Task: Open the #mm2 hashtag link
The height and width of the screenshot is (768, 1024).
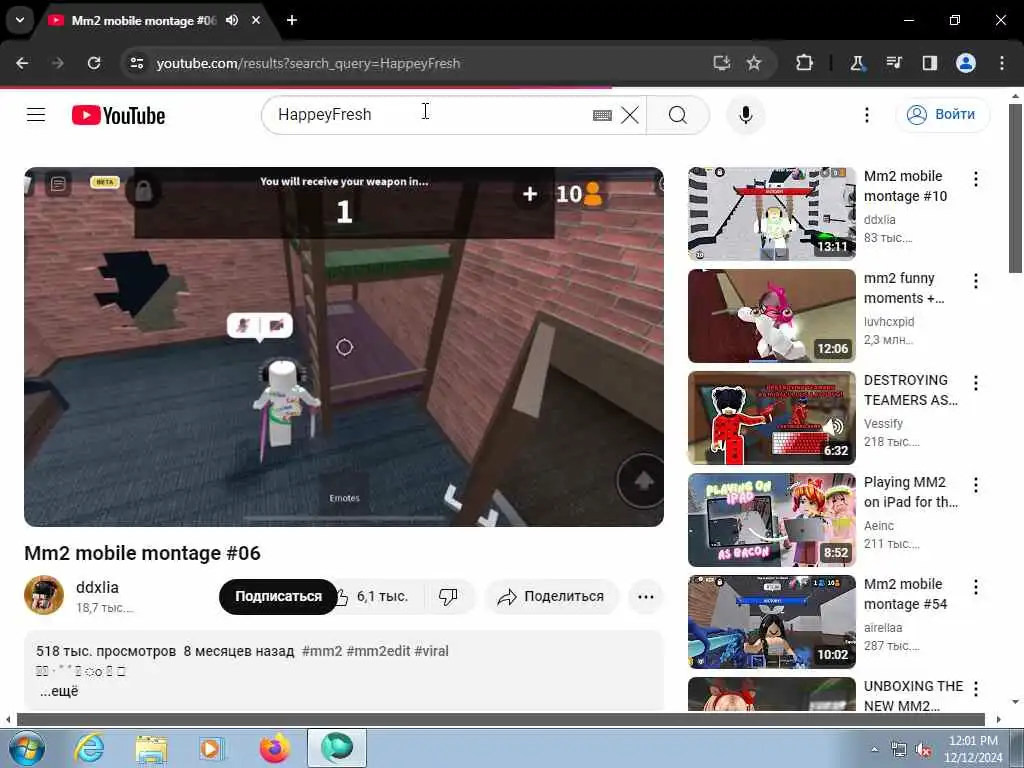Action: point(322,651)
